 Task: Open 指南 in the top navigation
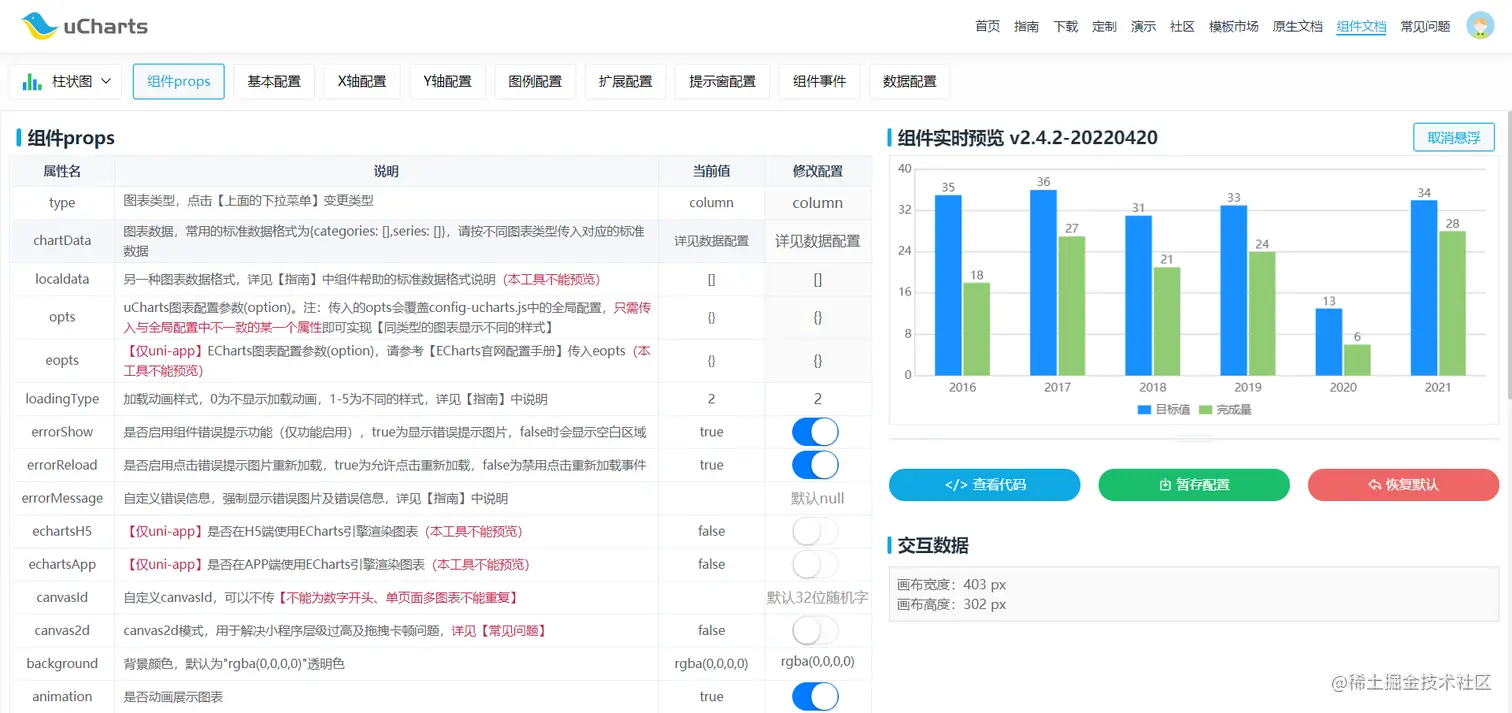click(1026, 27)
